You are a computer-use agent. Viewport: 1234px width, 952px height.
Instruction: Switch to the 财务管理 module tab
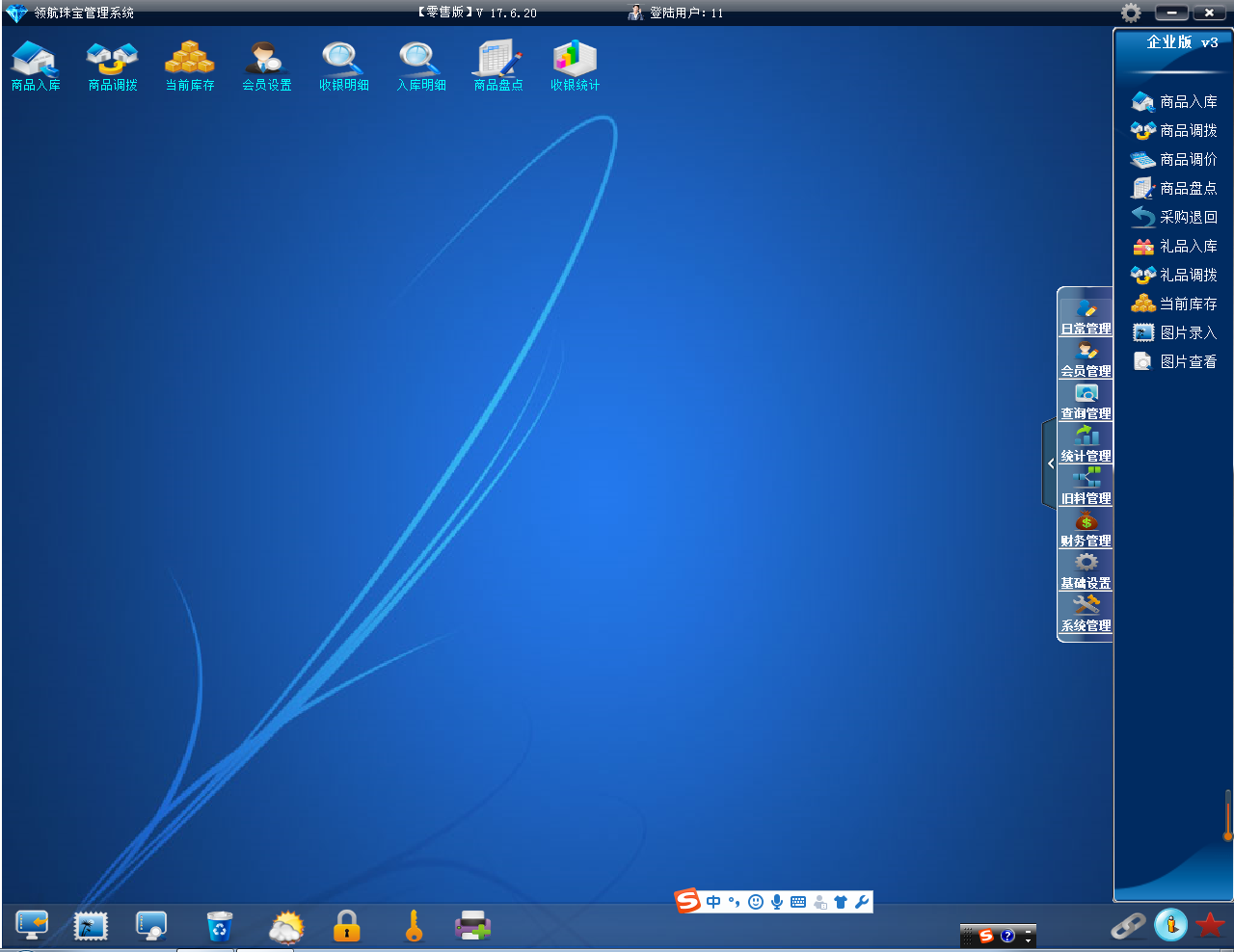click(1086, 529)
